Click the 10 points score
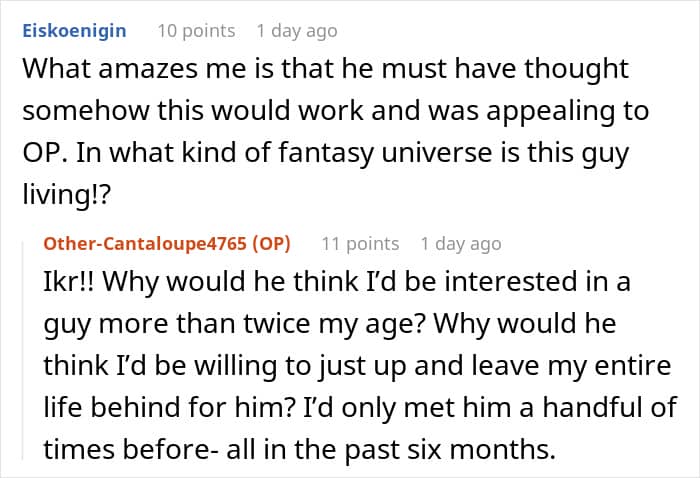 [x=196, y=30]
